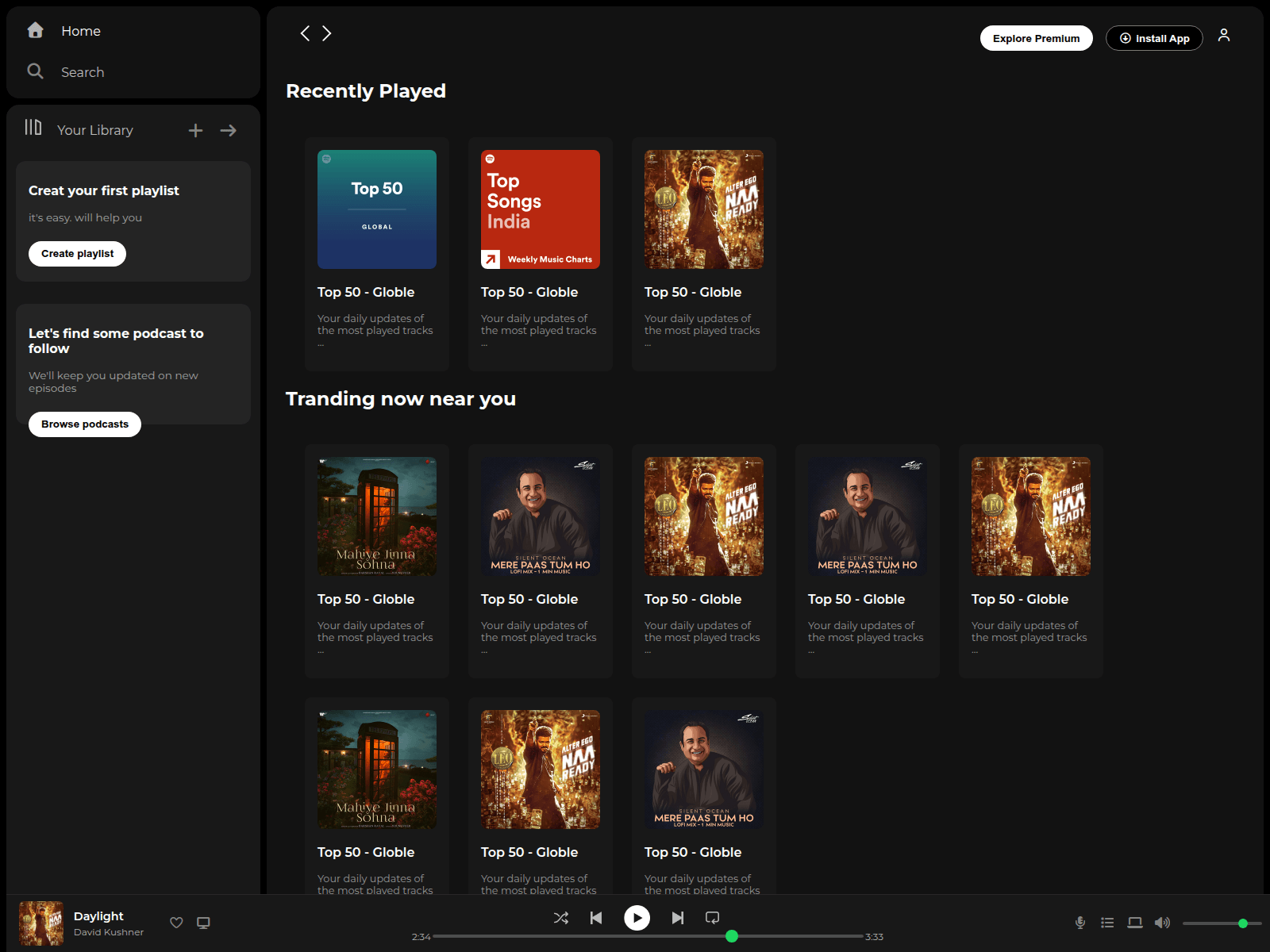
Task: Toggle shuffle playback
Action: 561,918
